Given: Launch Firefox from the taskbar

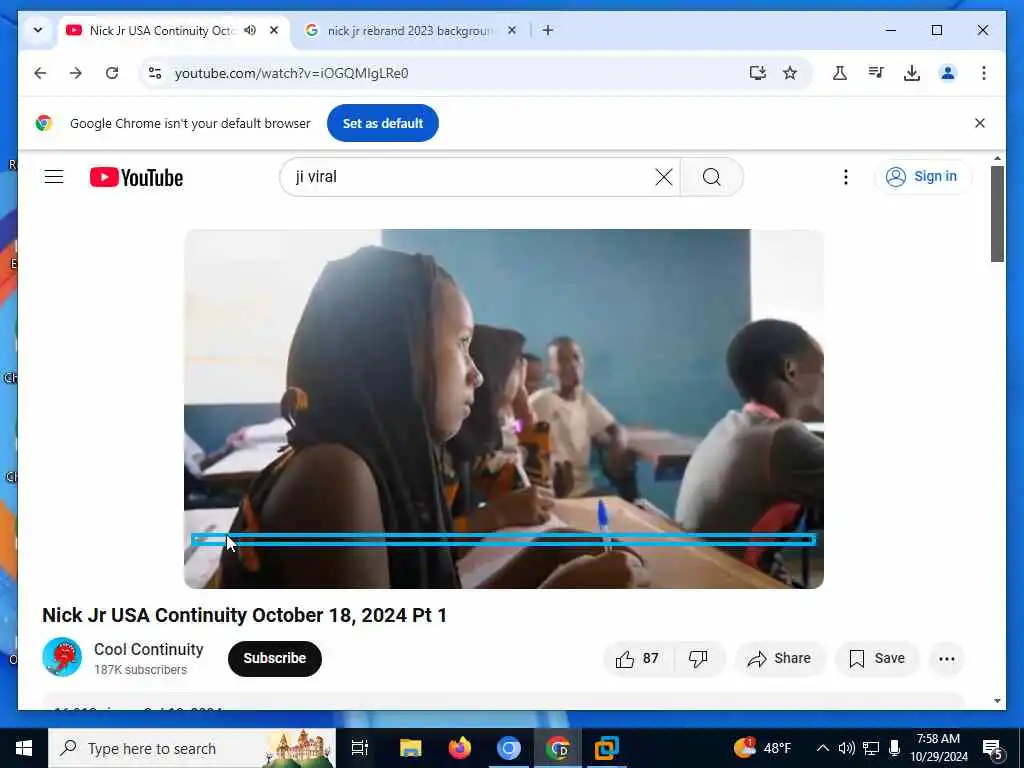Looking at the screenshot, I should [x=460, y=748].
